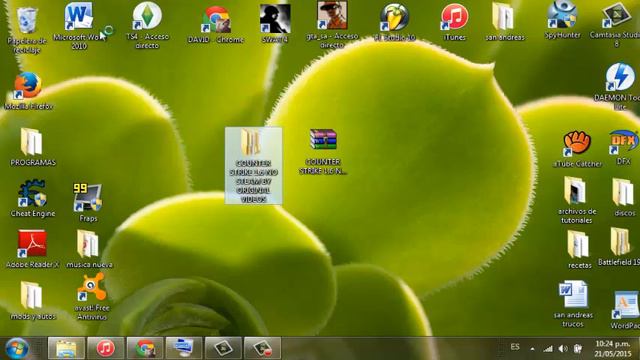
Task: Open Adobe Reader X shortcut
Action: click(33, 244)
